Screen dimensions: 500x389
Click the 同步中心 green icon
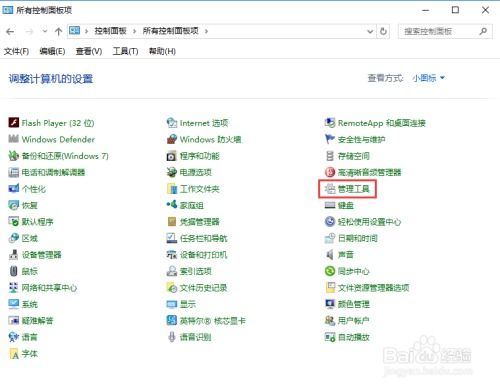point(330,271)
